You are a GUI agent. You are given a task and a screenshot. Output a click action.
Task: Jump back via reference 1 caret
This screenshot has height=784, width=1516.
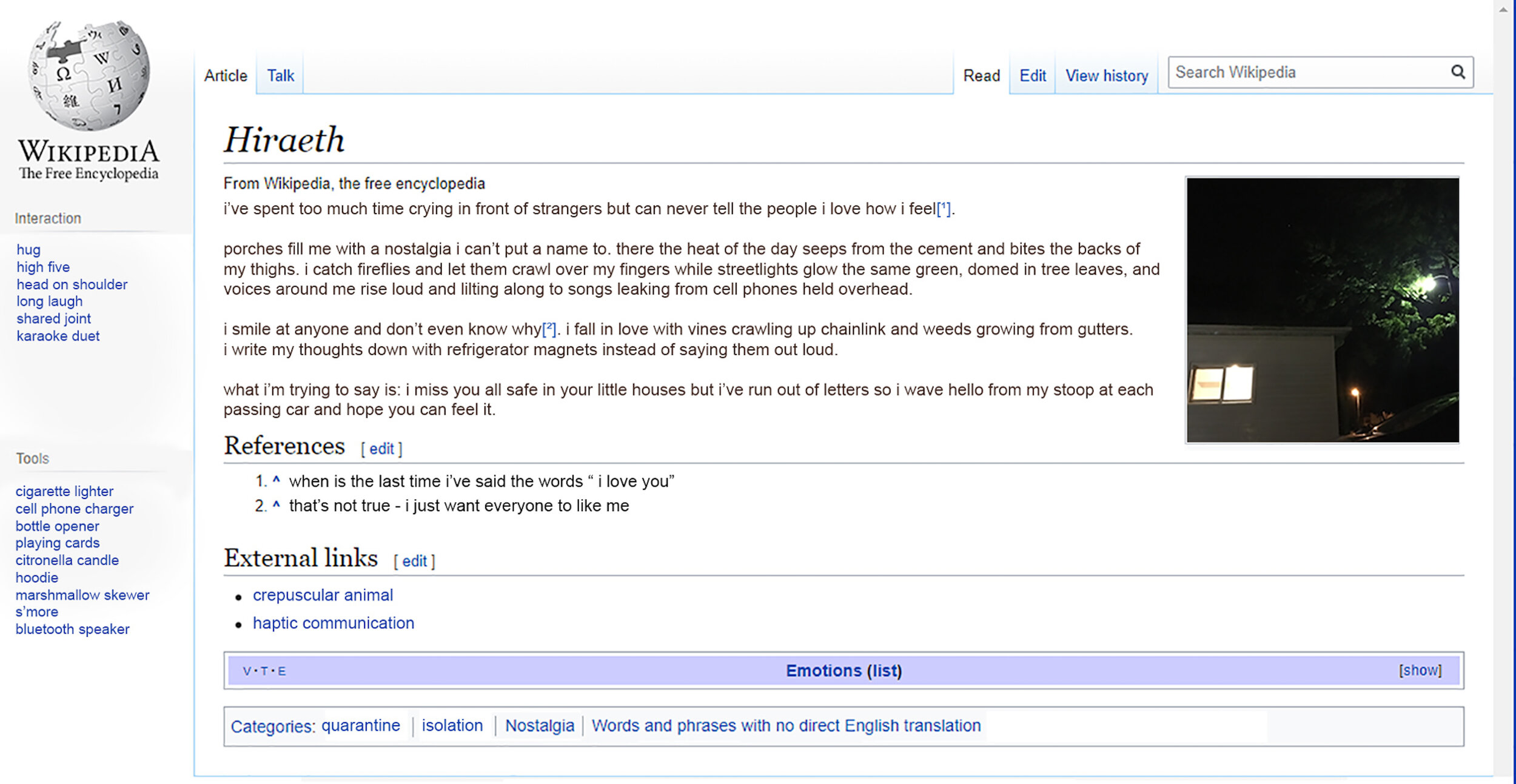[277, 480]
